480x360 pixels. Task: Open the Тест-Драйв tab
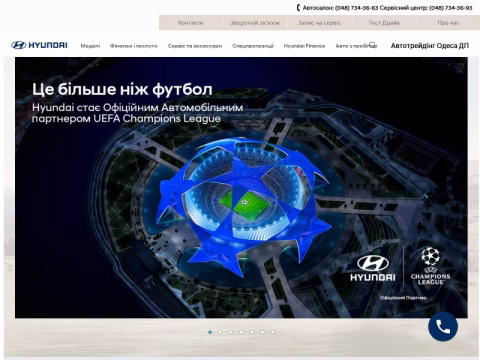point(384,23)
